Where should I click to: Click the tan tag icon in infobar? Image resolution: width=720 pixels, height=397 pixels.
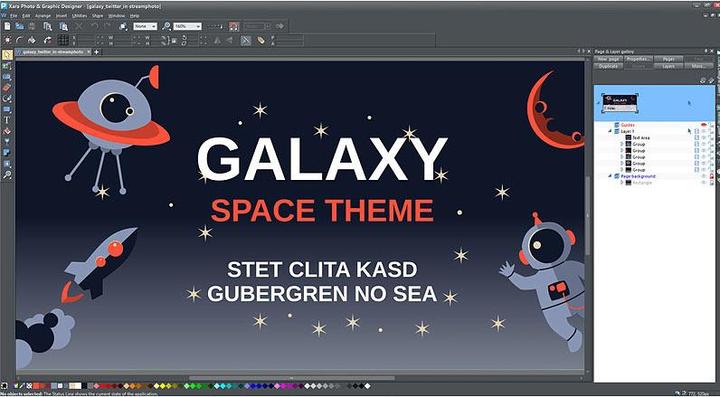click(x=261, y=40)
